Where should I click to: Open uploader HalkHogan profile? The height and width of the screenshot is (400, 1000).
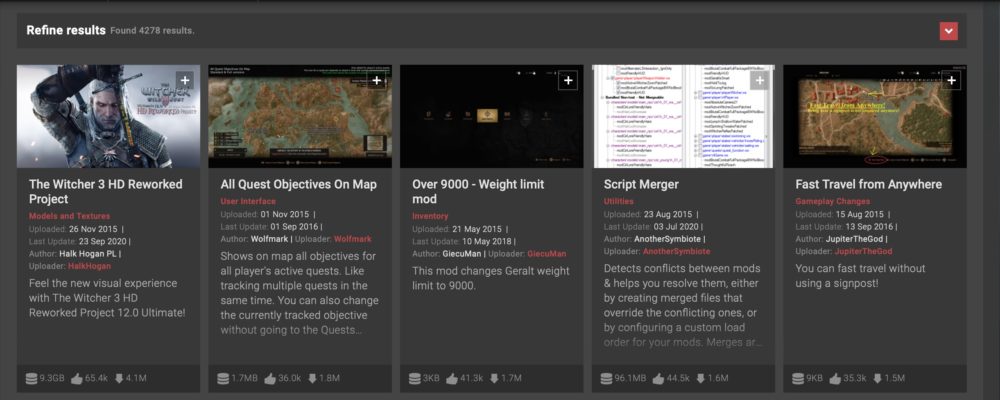click(89, 266)
